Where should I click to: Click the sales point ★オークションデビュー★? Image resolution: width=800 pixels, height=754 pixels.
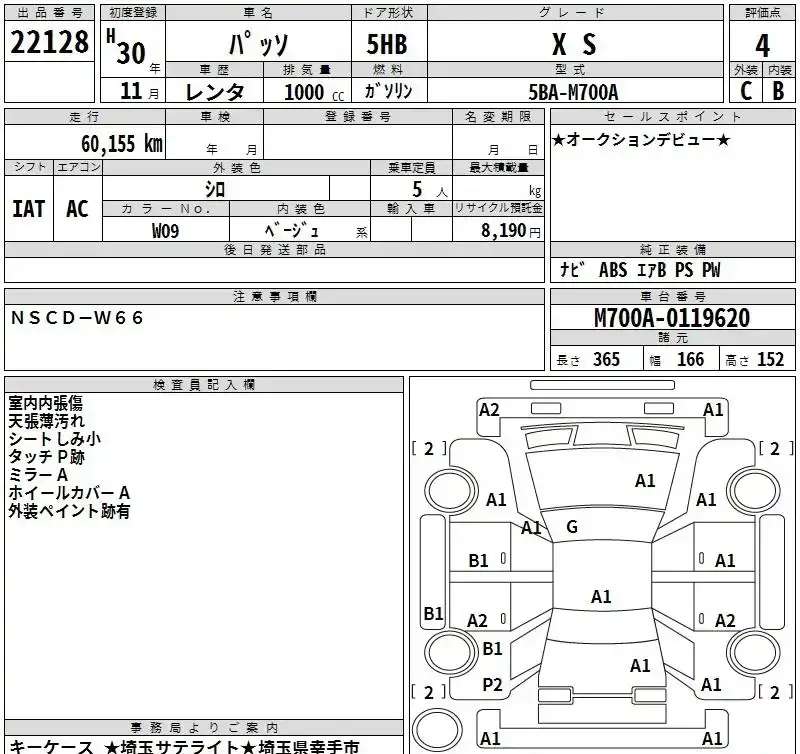pos(641,139)
